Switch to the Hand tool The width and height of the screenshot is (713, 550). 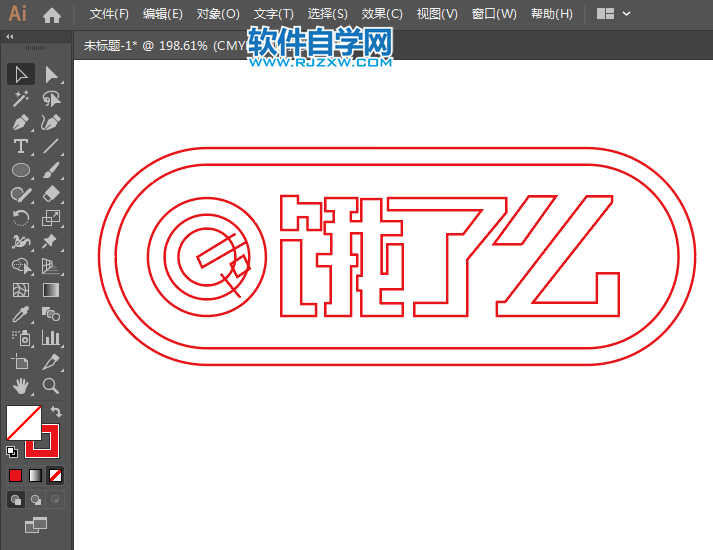20,386
